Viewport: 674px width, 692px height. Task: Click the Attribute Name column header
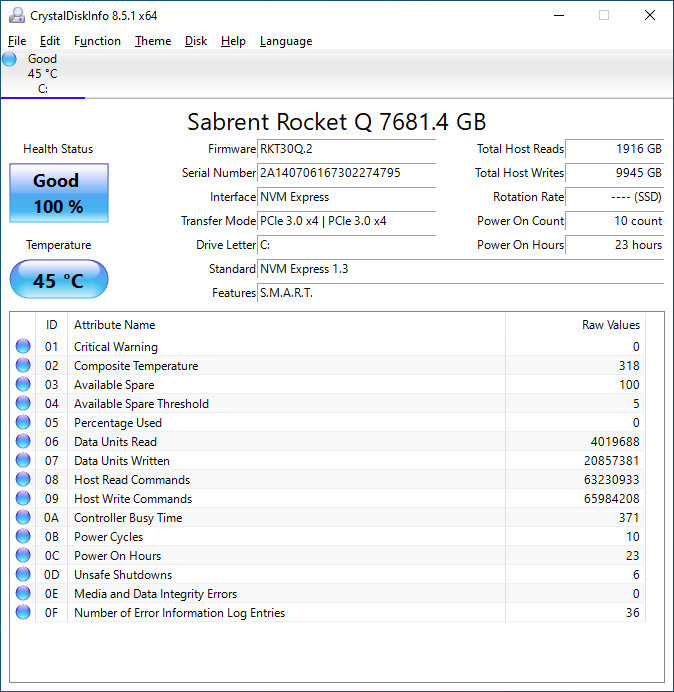pyautogui.click(x=114, y=325)
